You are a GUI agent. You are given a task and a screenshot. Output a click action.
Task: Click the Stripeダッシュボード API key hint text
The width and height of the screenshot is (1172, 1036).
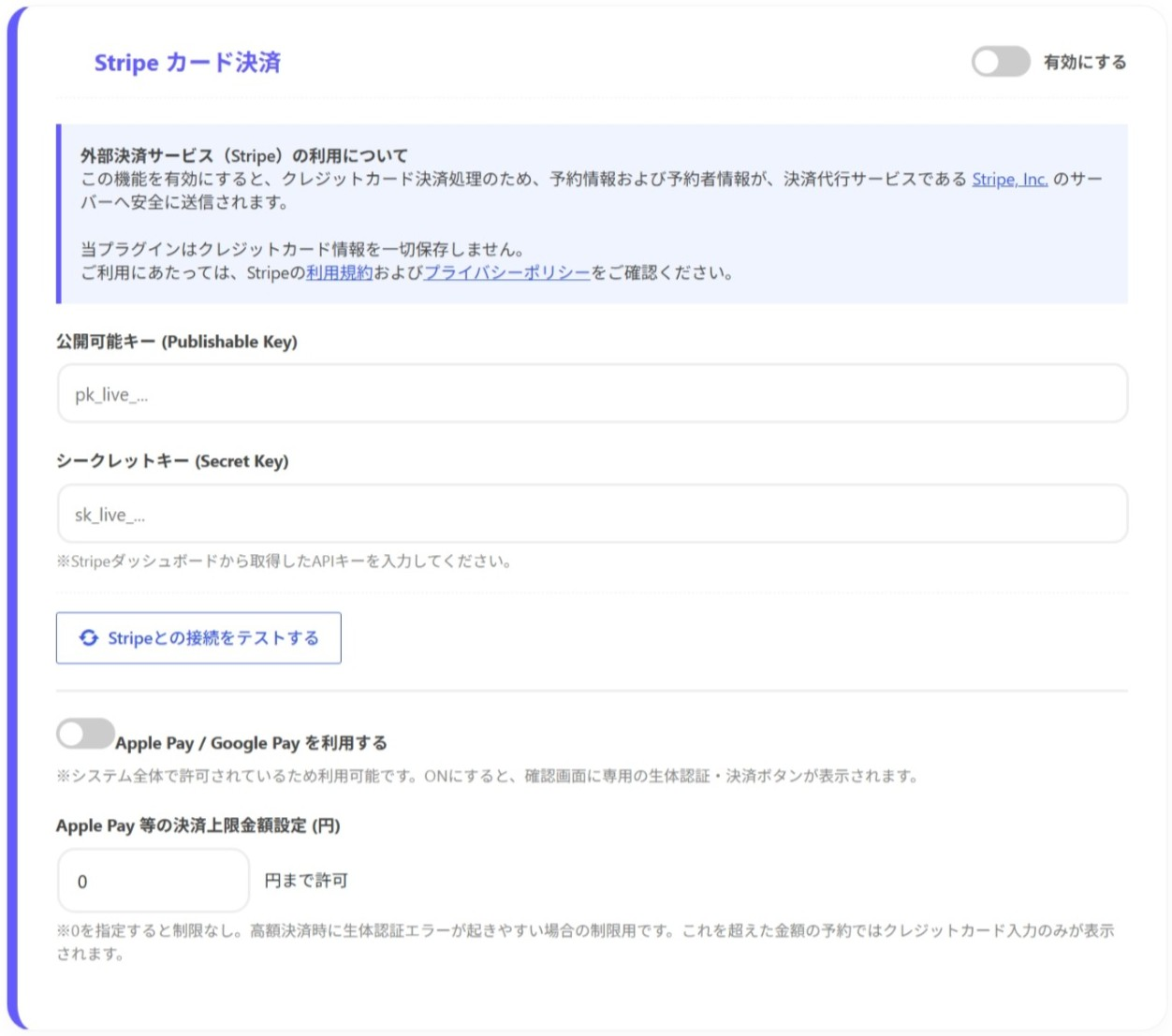tap(284, 562)
